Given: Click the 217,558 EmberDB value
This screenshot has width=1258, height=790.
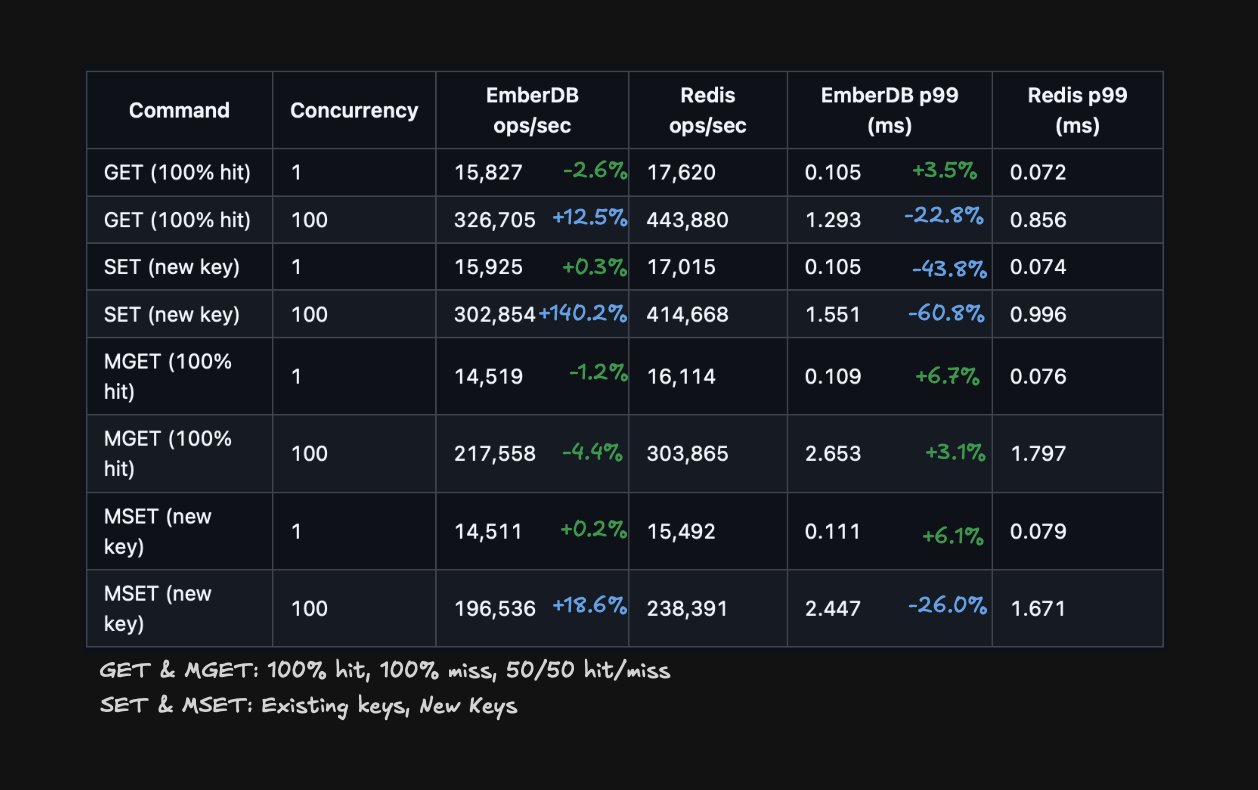Looking at the screenshot, I should point(495,454).
